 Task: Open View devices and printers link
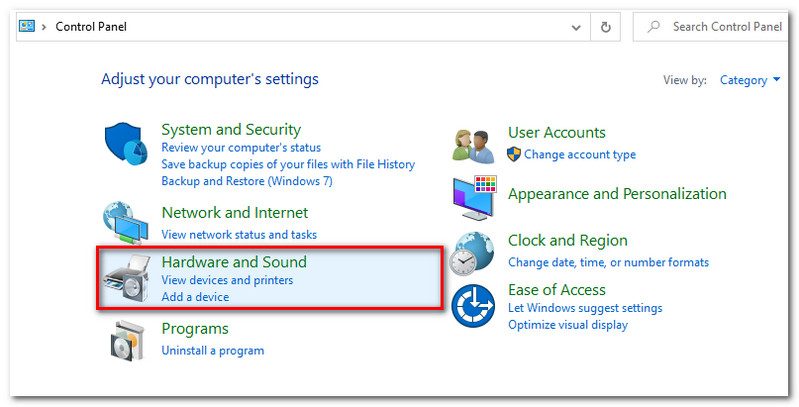[x=227, y=280]
